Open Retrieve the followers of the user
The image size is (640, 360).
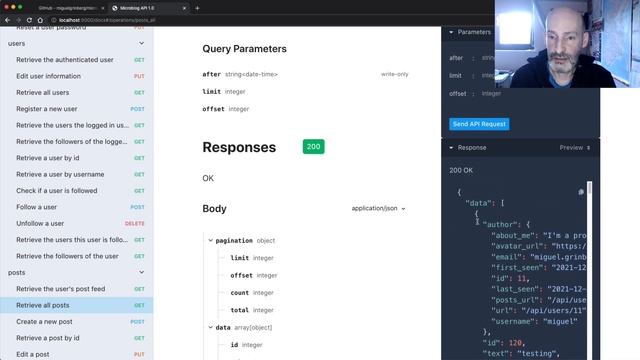coord(77,256)
